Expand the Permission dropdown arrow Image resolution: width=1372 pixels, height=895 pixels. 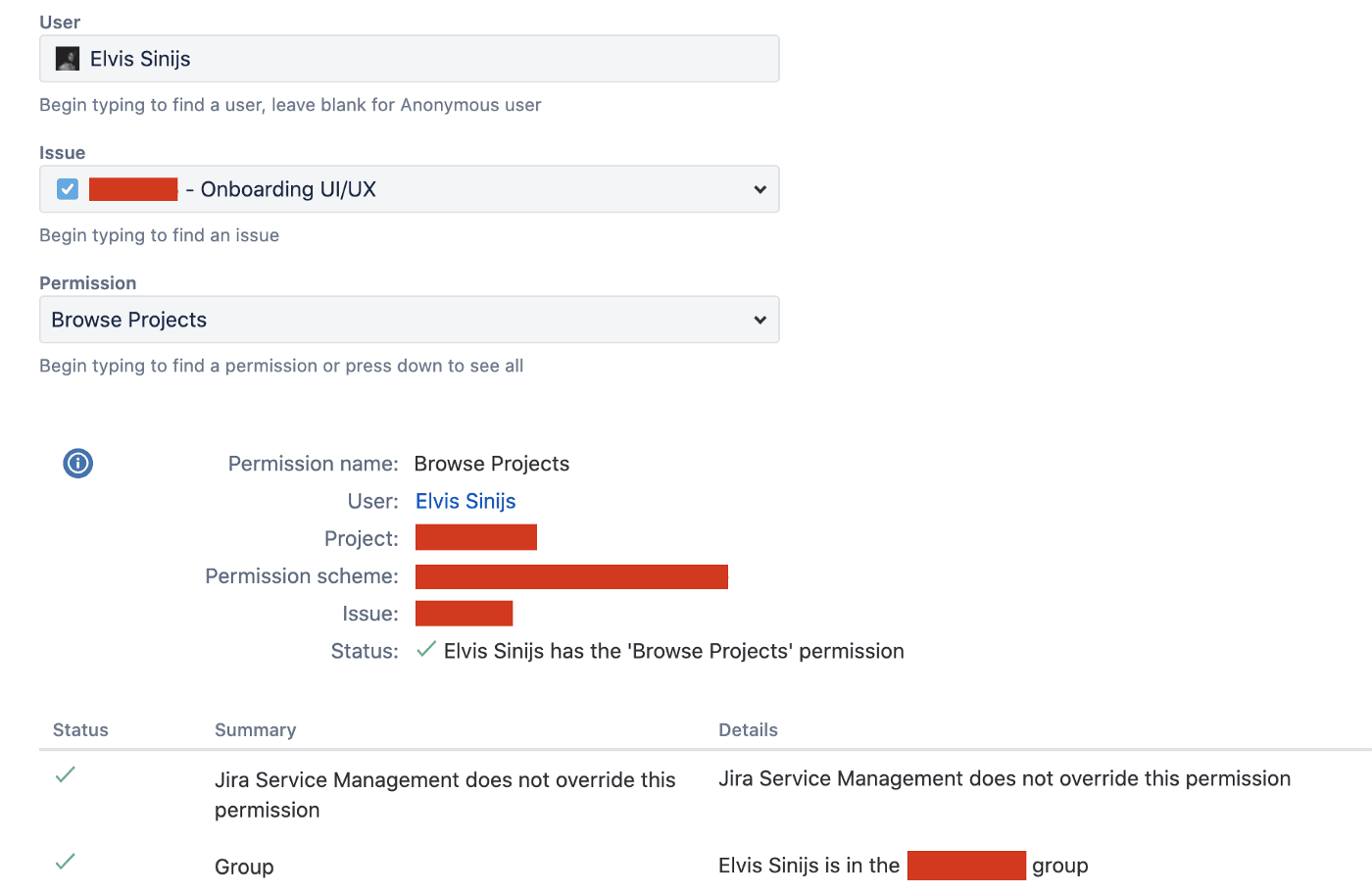pos(759,320)
